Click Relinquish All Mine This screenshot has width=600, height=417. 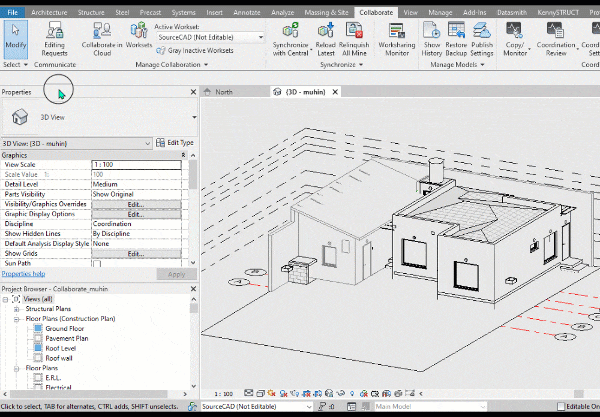[354, 39]
